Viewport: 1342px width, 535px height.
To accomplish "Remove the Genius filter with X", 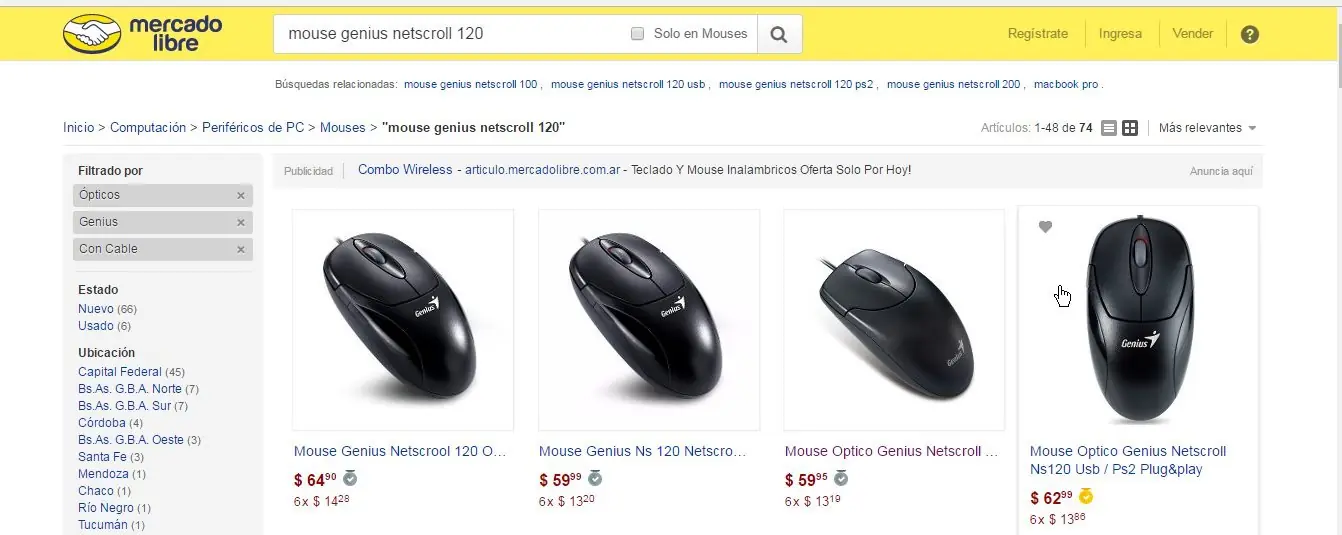I will pyautogui.click(x=241, y=223).
